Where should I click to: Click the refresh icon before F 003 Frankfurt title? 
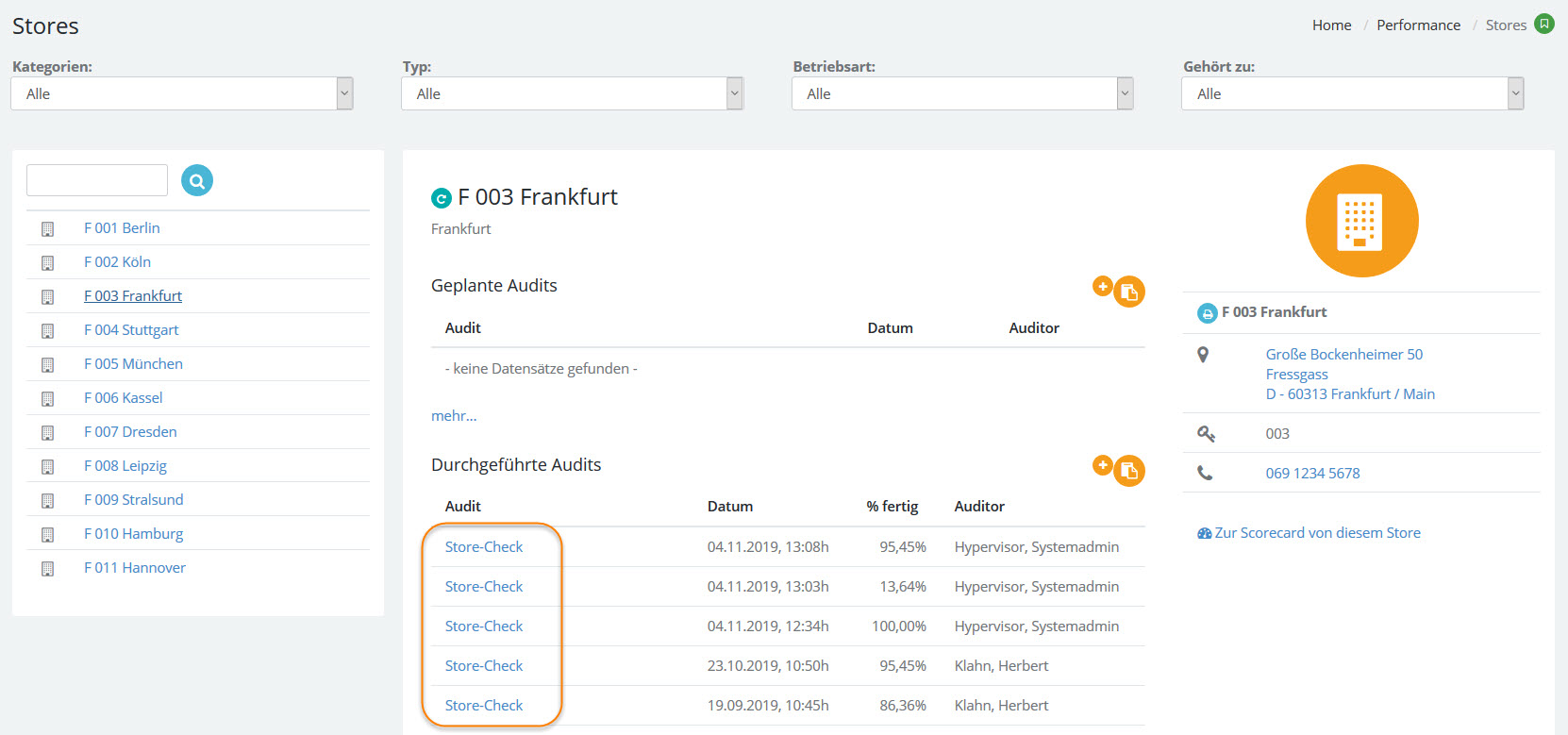point(441,198)
